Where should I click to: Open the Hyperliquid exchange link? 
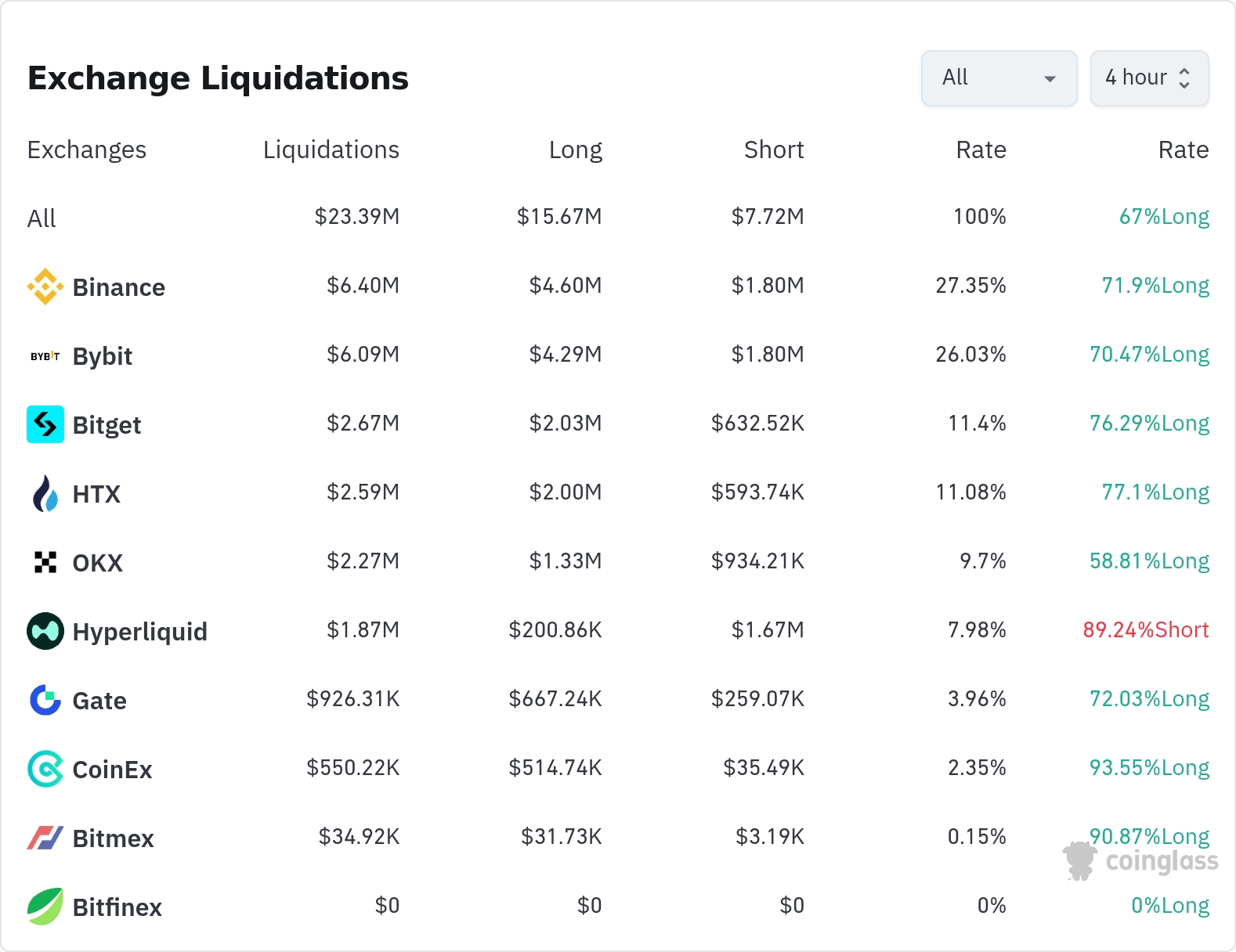pyautogui.click(x=139, y=632)
